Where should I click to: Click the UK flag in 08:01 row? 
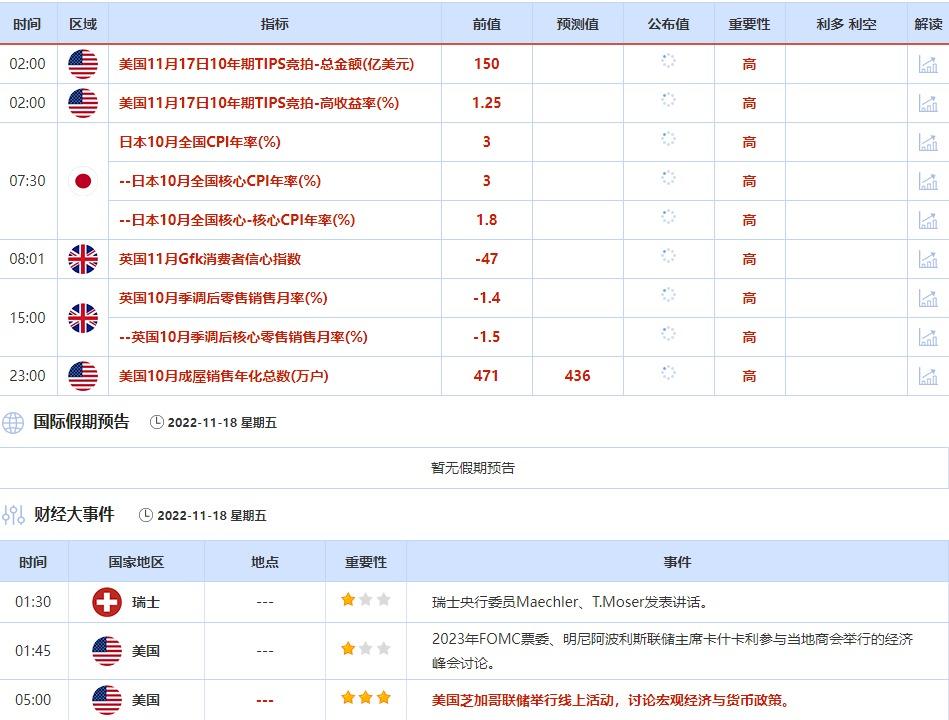[82, 259]
